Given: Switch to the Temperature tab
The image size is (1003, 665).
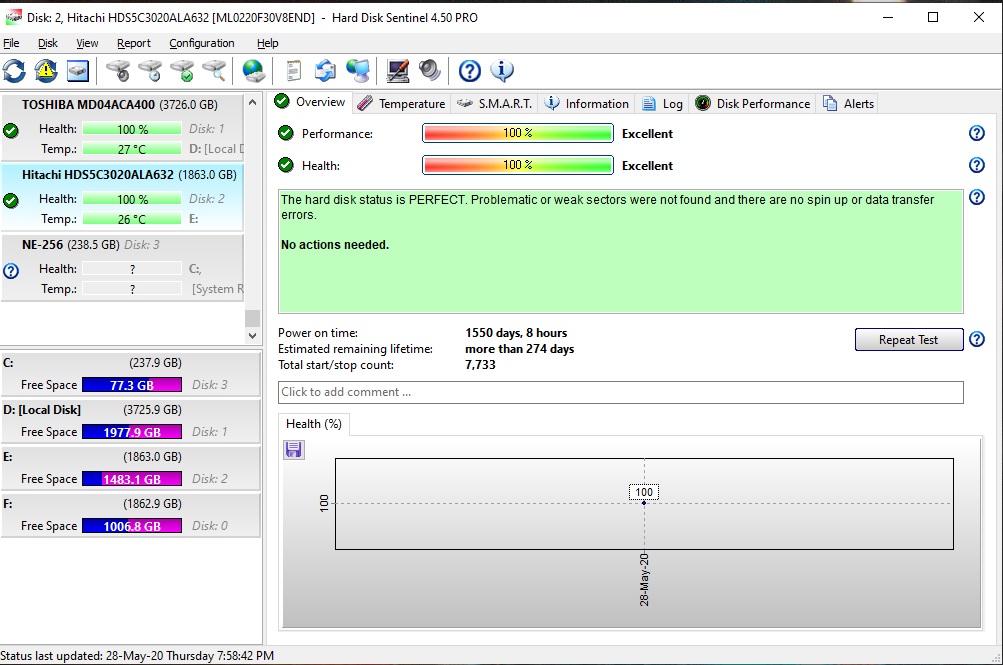Looking at the screenshot, I should pyautogui.click(x=401, y=104).
